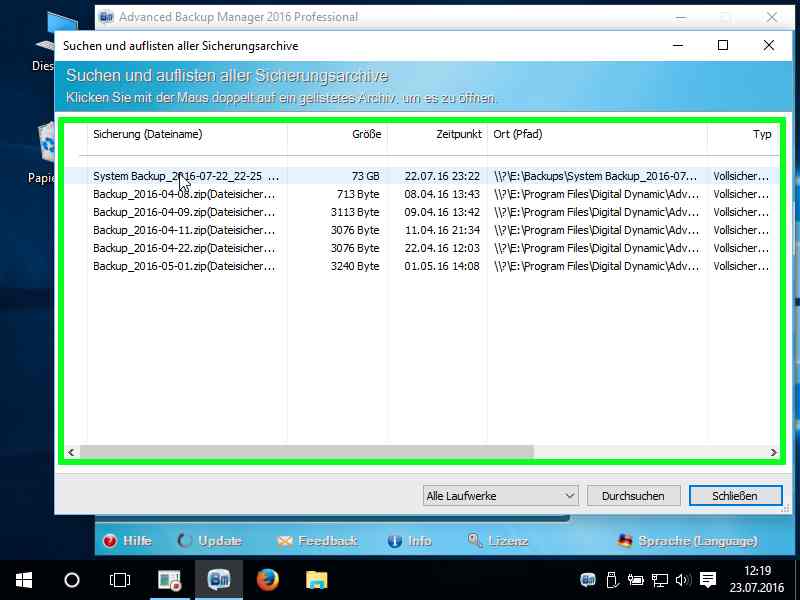This screenshot has width=800, height=600.
Task: Click timestamp 08.04.16 13:43
Action: click(442, 194)
